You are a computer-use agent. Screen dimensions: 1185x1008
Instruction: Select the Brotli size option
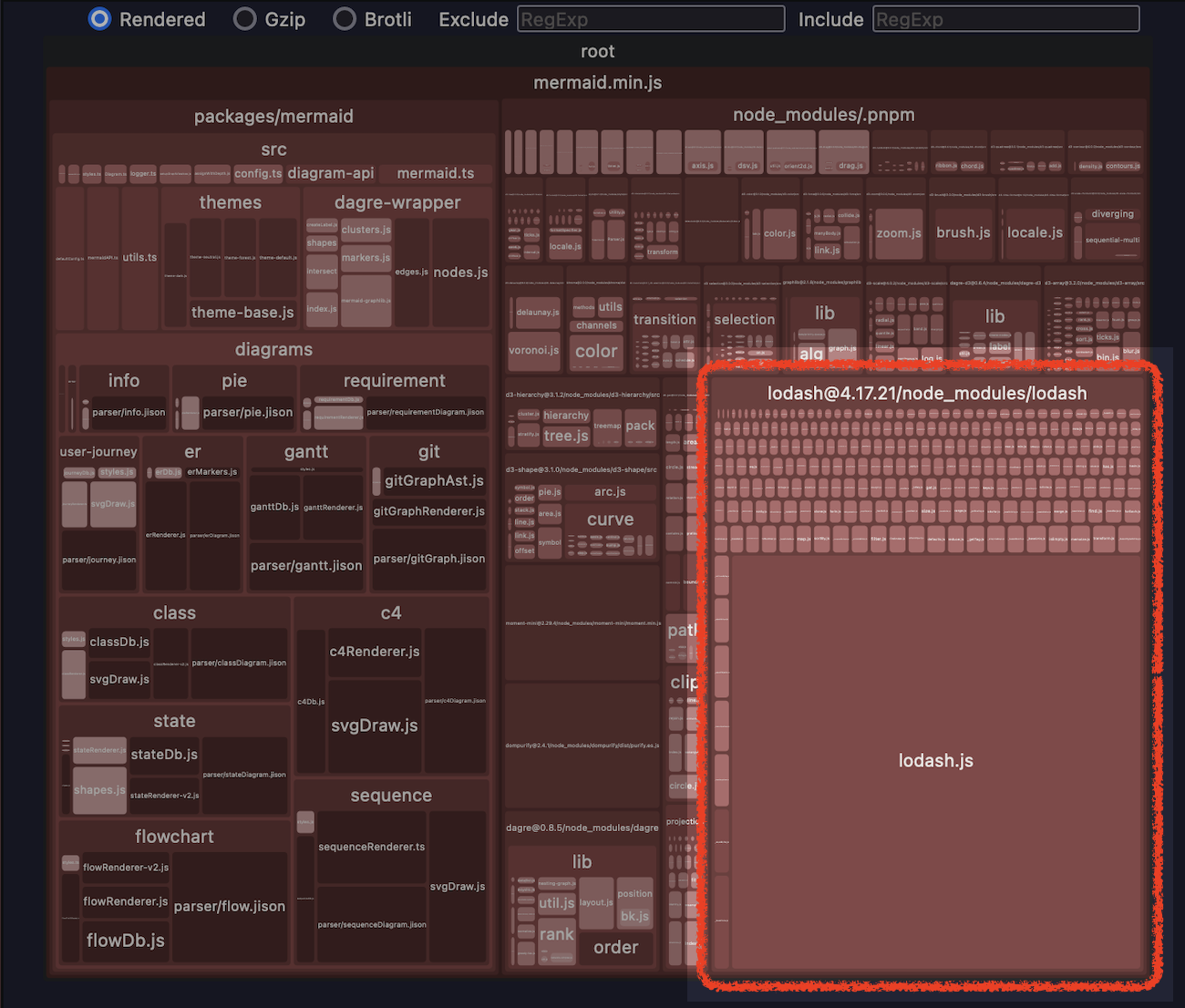[345, 19]
